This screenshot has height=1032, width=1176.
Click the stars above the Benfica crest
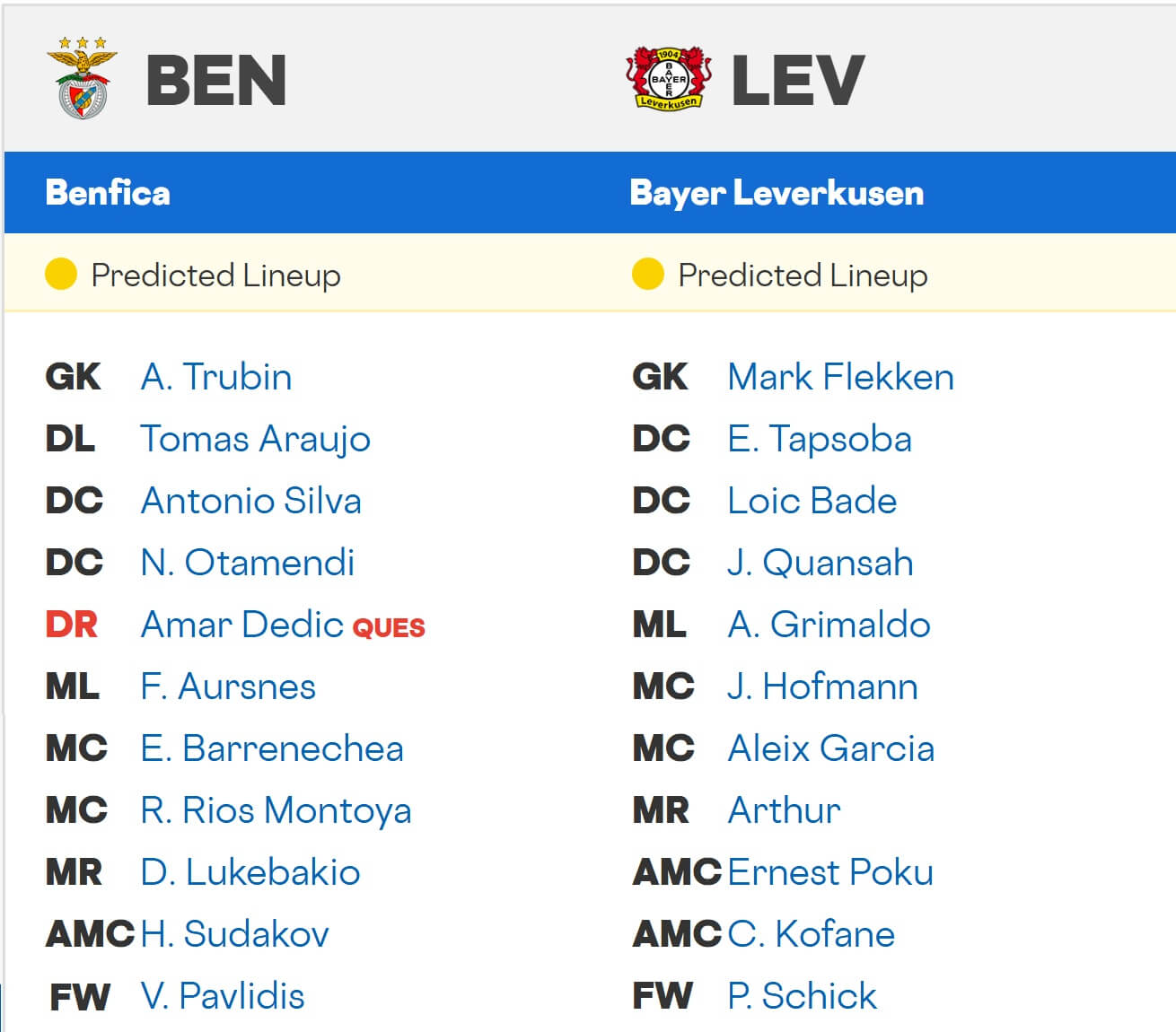(x=83, y=40)
